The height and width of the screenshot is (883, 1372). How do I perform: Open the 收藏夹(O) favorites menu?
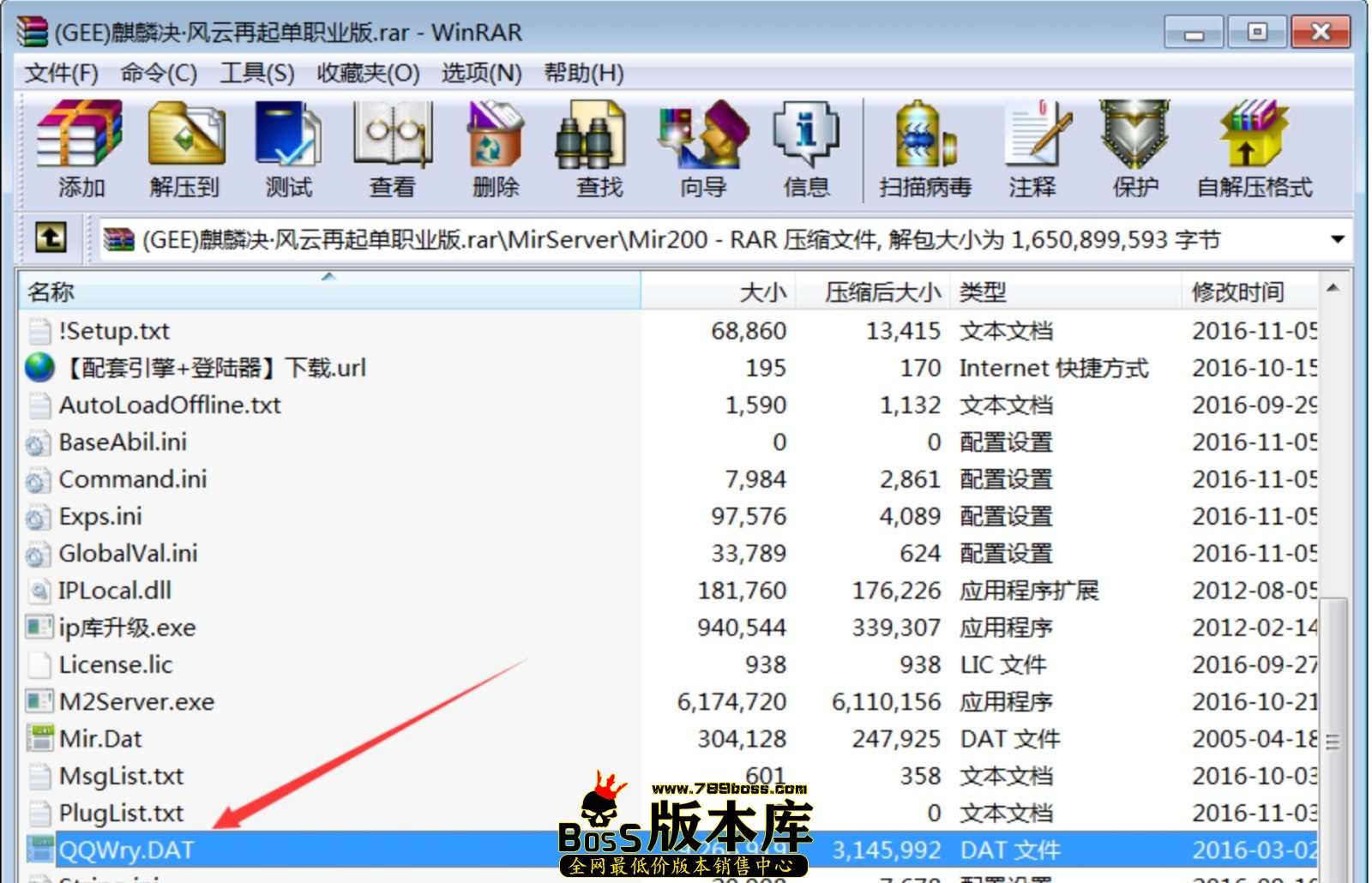click(x=368, y=73)
